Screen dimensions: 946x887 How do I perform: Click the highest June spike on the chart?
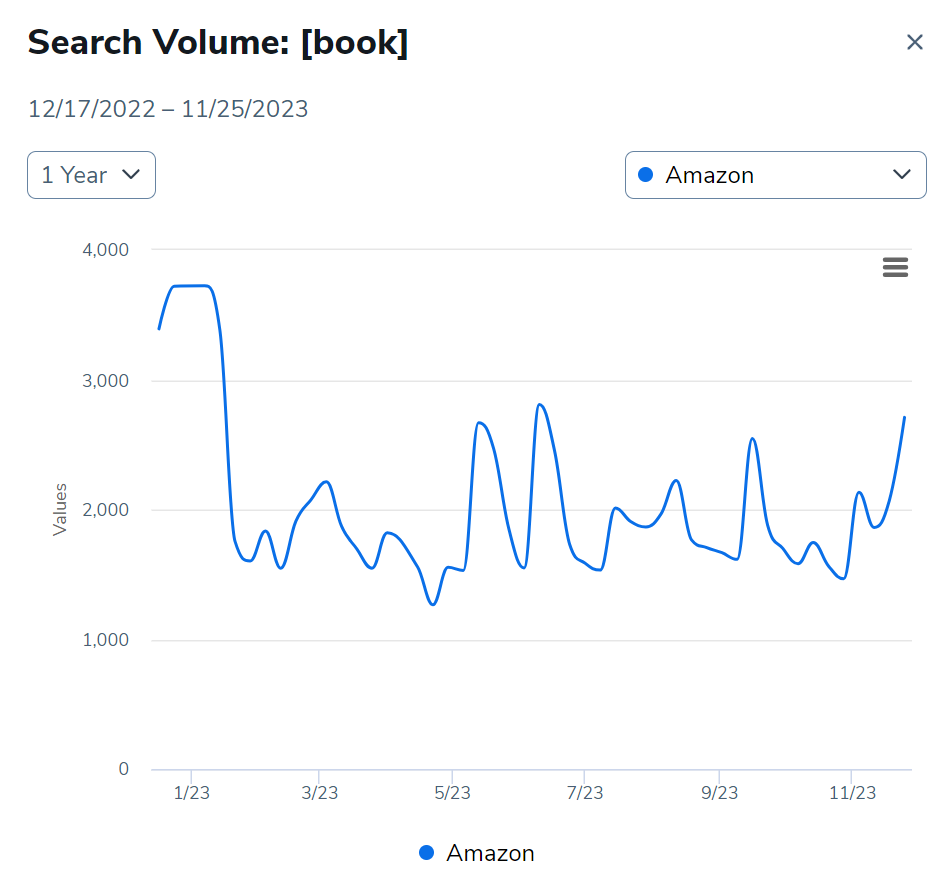coord(541,403)
